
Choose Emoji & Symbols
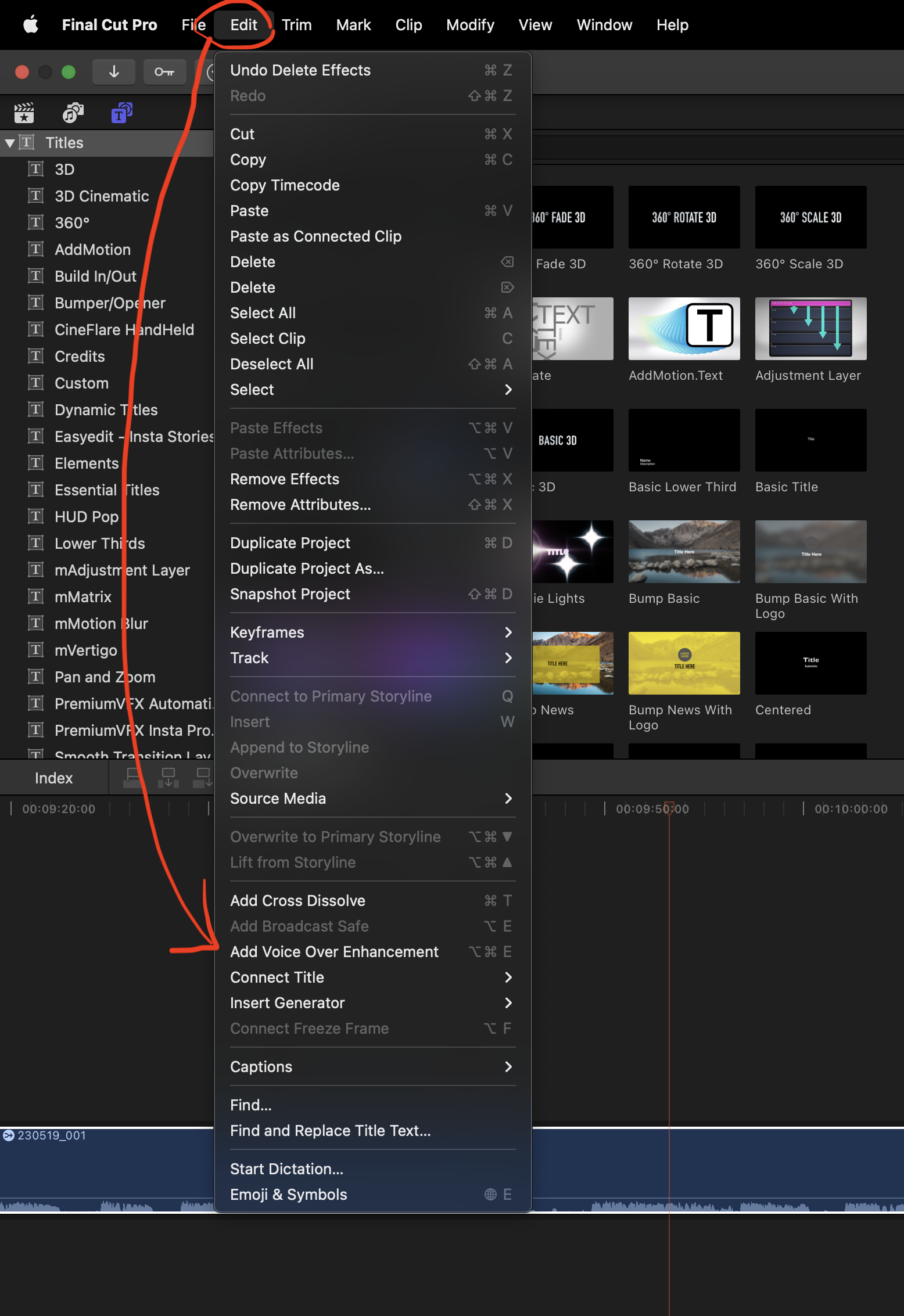point(372,1195)
